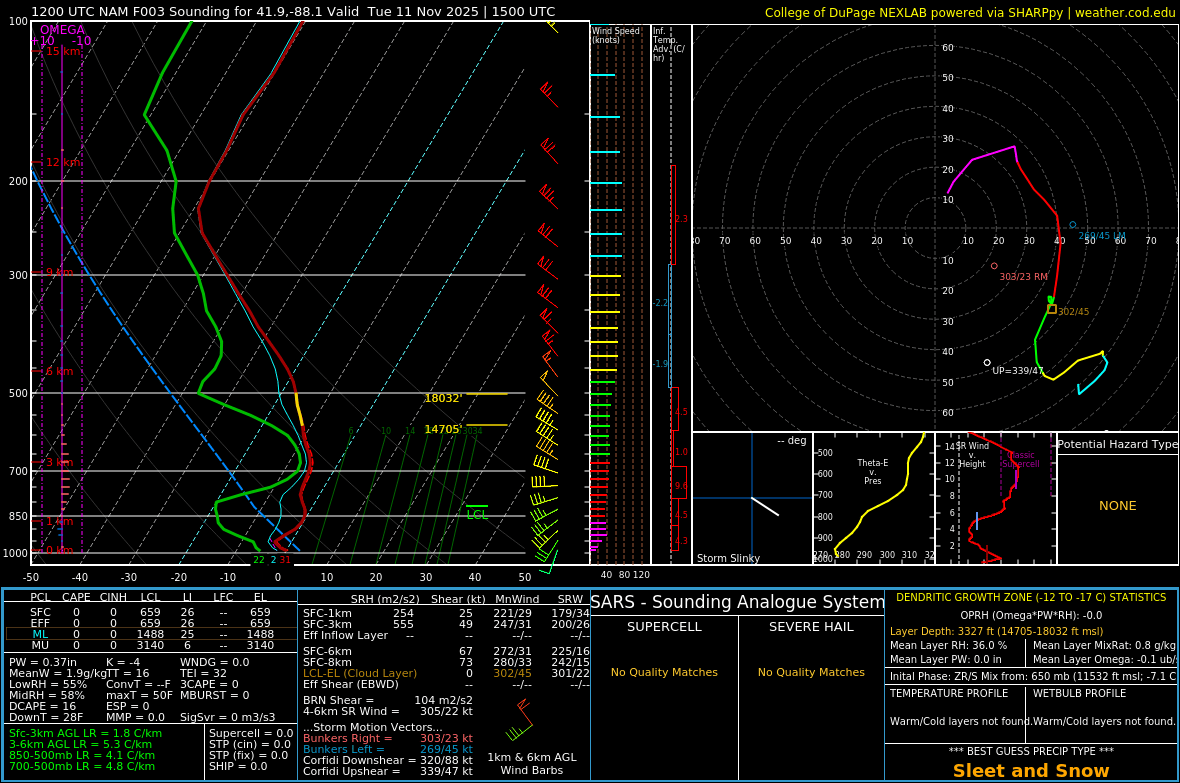The image size is (1180, 783).
Task: Click the red Bunkers right-mover circle on hodograph
Action: (994, 266)
